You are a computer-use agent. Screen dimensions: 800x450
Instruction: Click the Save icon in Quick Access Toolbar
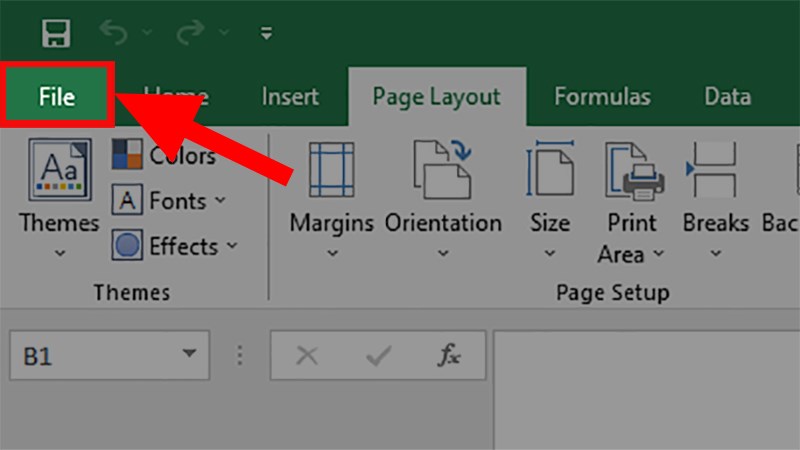tap(56, 33)
